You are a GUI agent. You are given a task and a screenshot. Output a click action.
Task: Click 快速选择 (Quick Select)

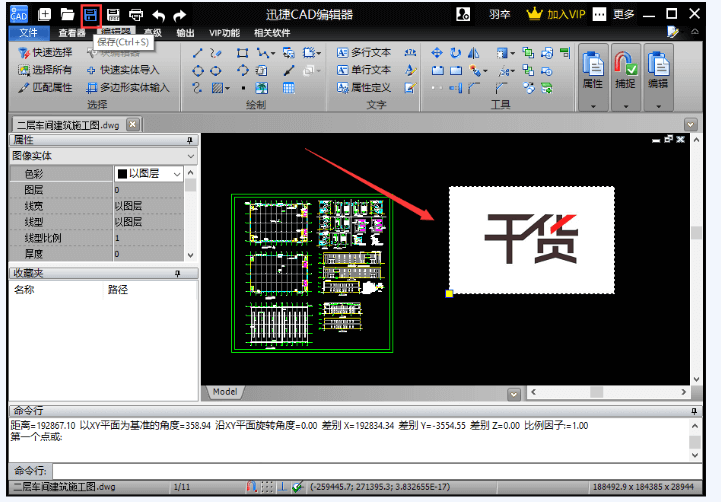(45, 53)
